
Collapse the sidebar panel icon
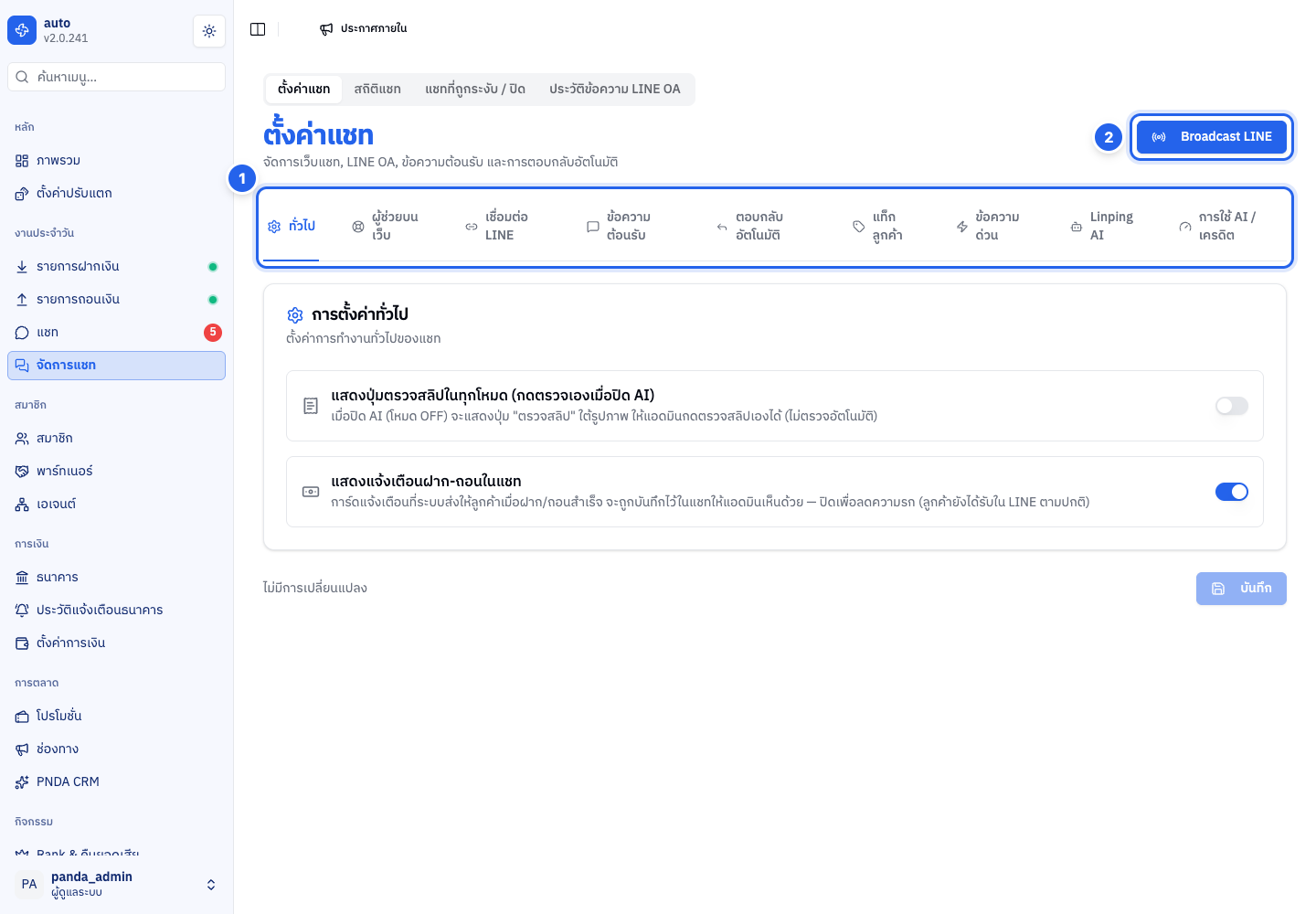pos(258,29)
